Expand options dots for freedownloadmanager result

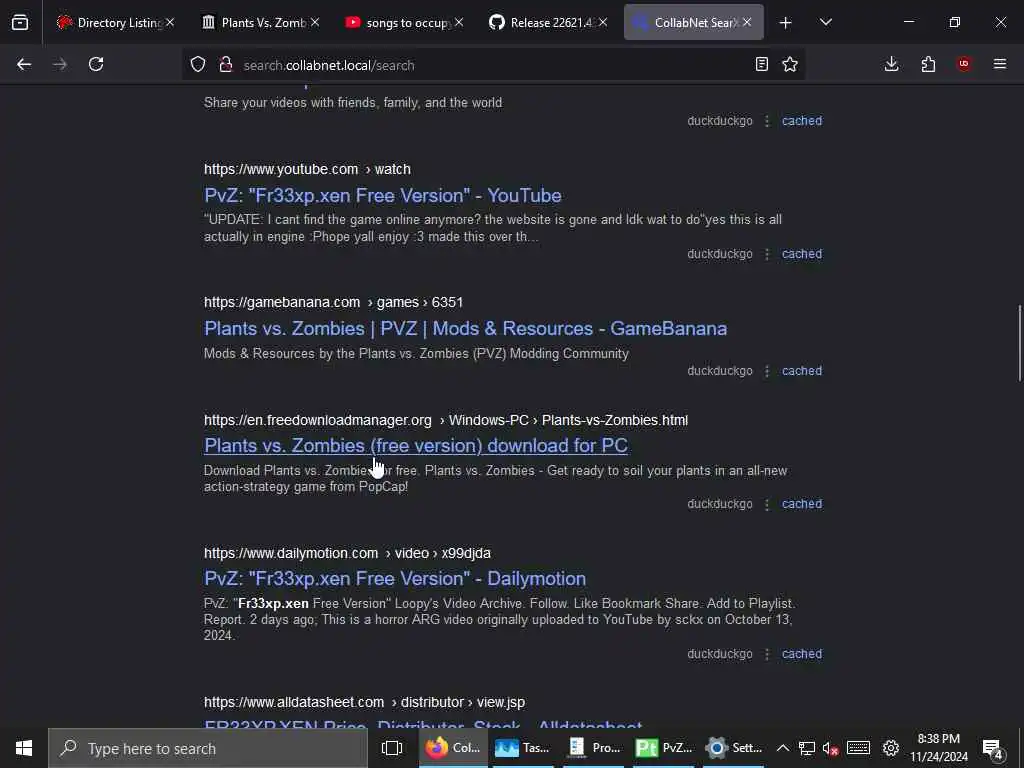point(767,504)
